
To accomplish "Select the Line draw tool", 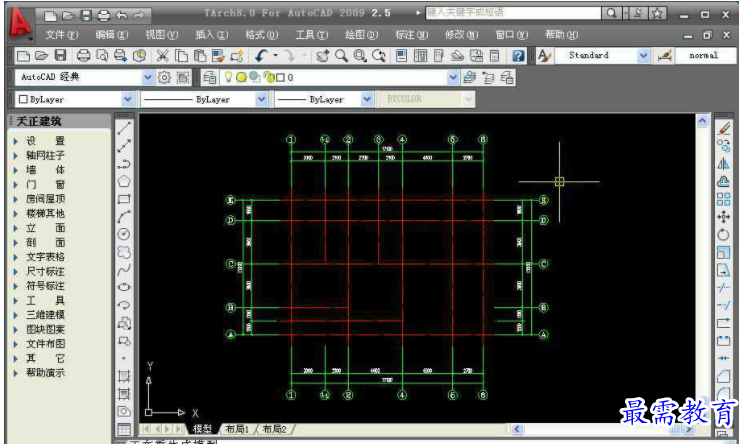I will click(124, 128).
